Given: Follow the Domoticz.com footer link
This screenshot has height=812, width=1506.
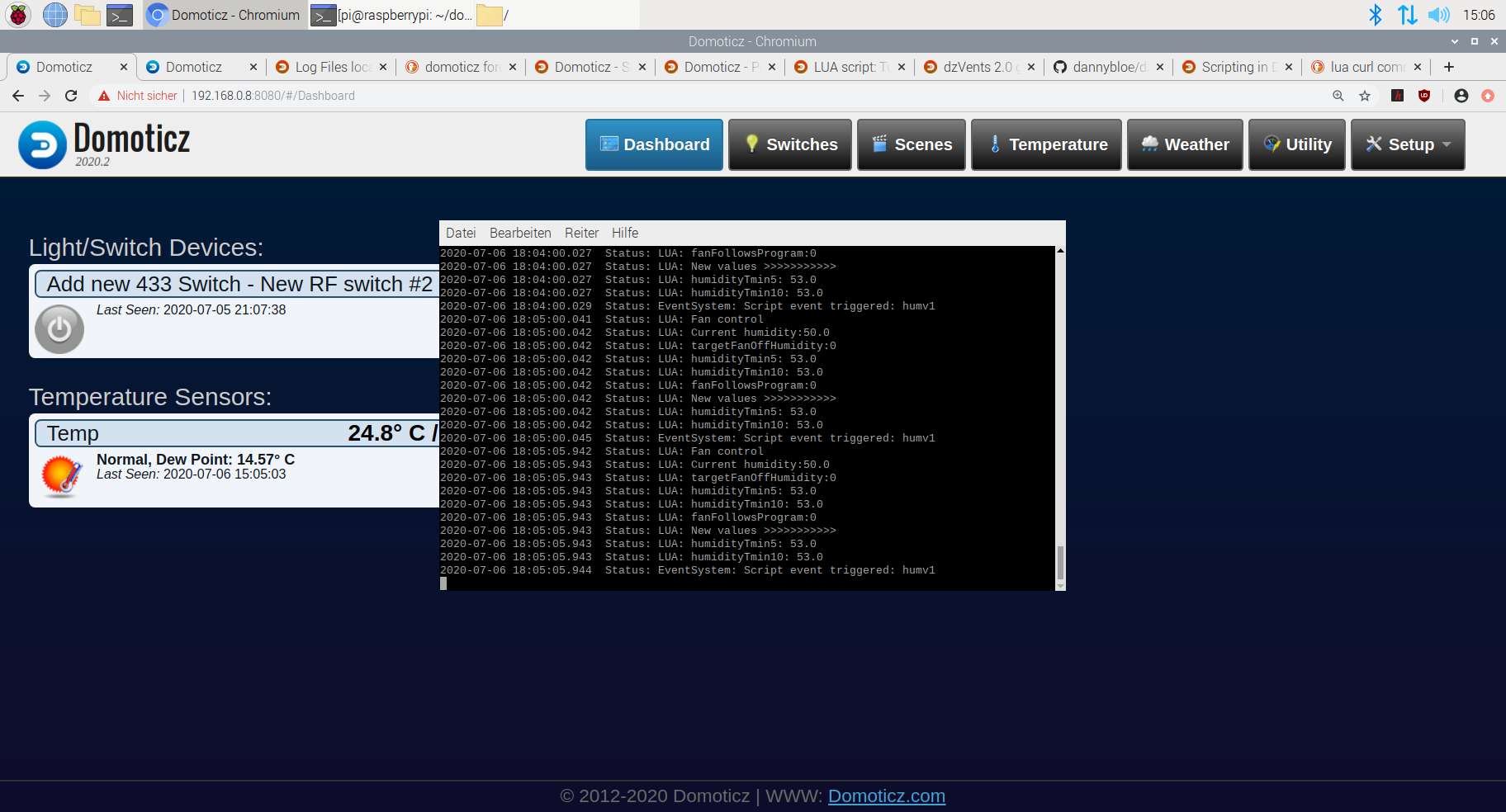Looking at the screenshot, I should (x=887, y=796).
